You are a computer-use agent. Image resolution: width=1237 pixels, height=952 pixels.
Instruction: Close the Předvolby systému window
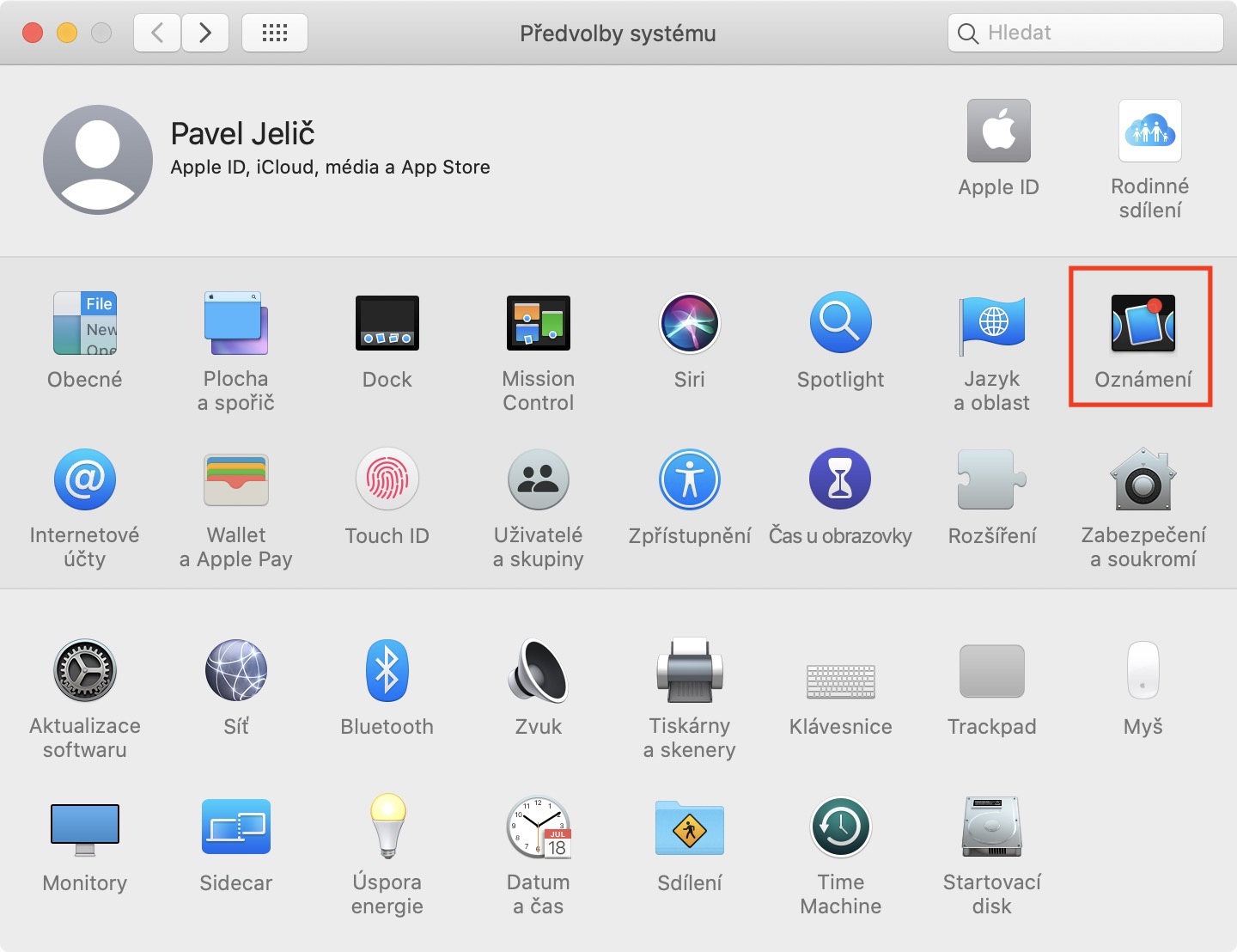[x=33, y=33]
